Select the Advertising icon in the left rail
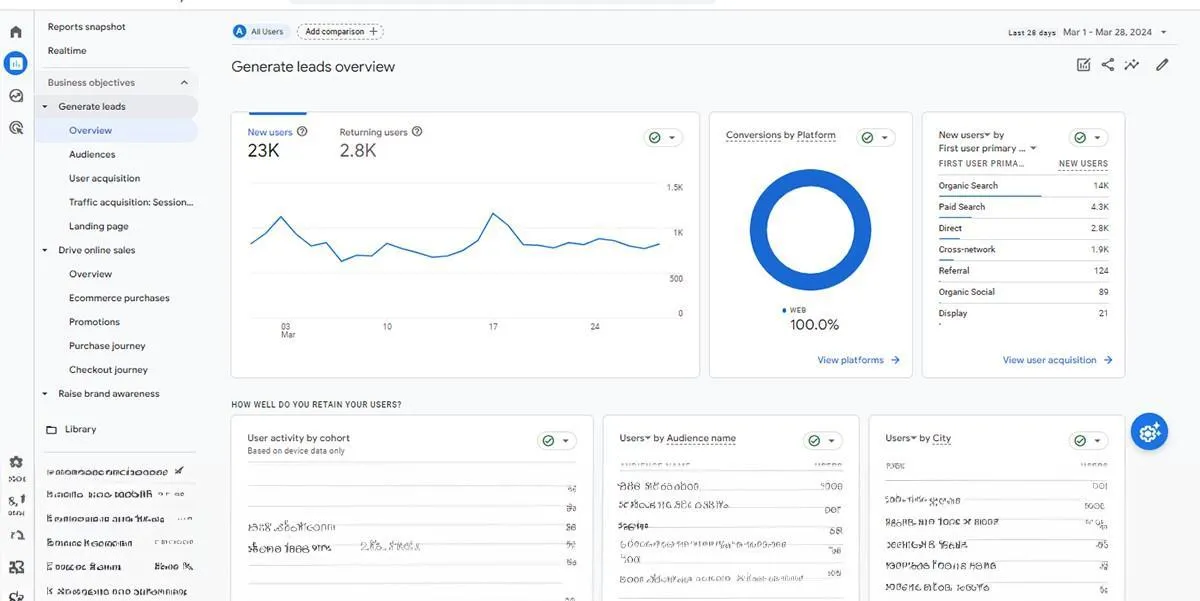Screen dimensions: 1200x601 [x=15, y=126]
